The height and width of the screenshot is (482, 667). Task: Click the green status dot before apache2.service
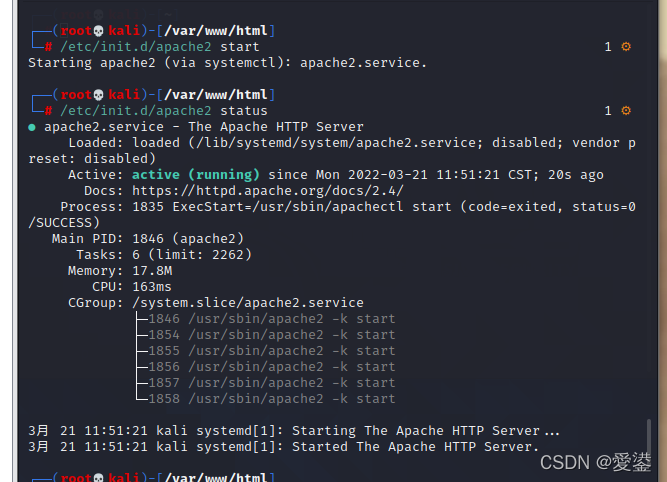(x=32, y=127)
